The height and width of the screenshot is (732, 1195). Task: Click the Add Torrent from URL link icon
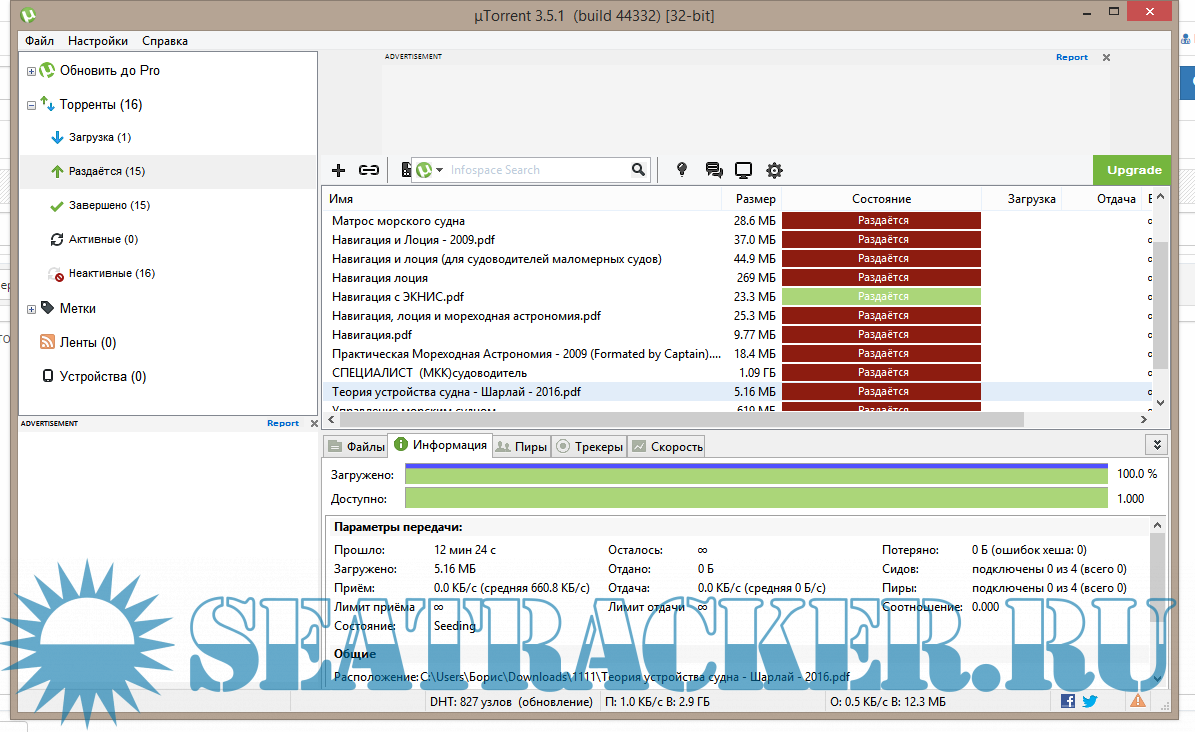369,170
